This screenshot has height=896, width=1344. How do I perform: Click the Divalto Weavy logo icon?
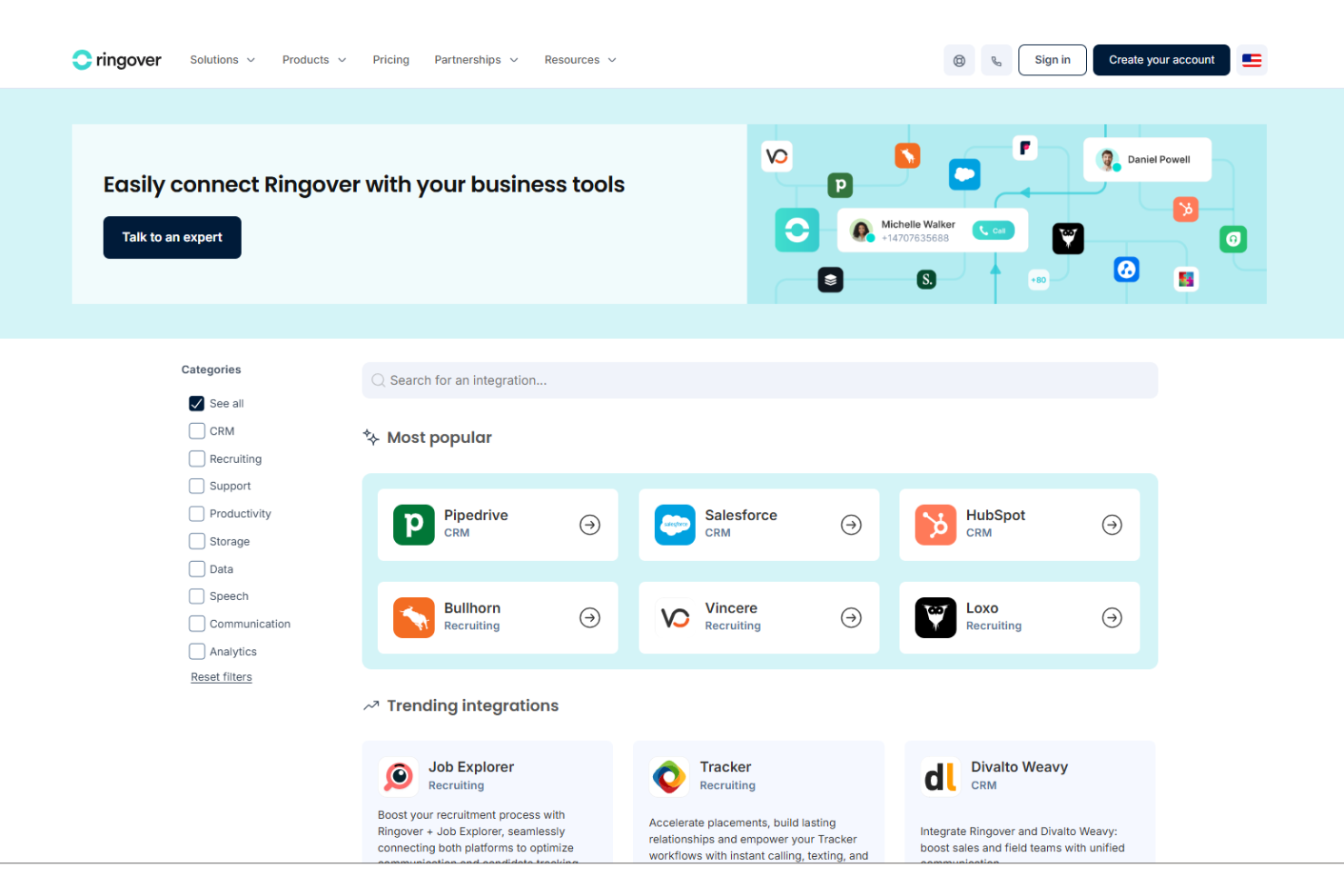click(x=941, y=777)
